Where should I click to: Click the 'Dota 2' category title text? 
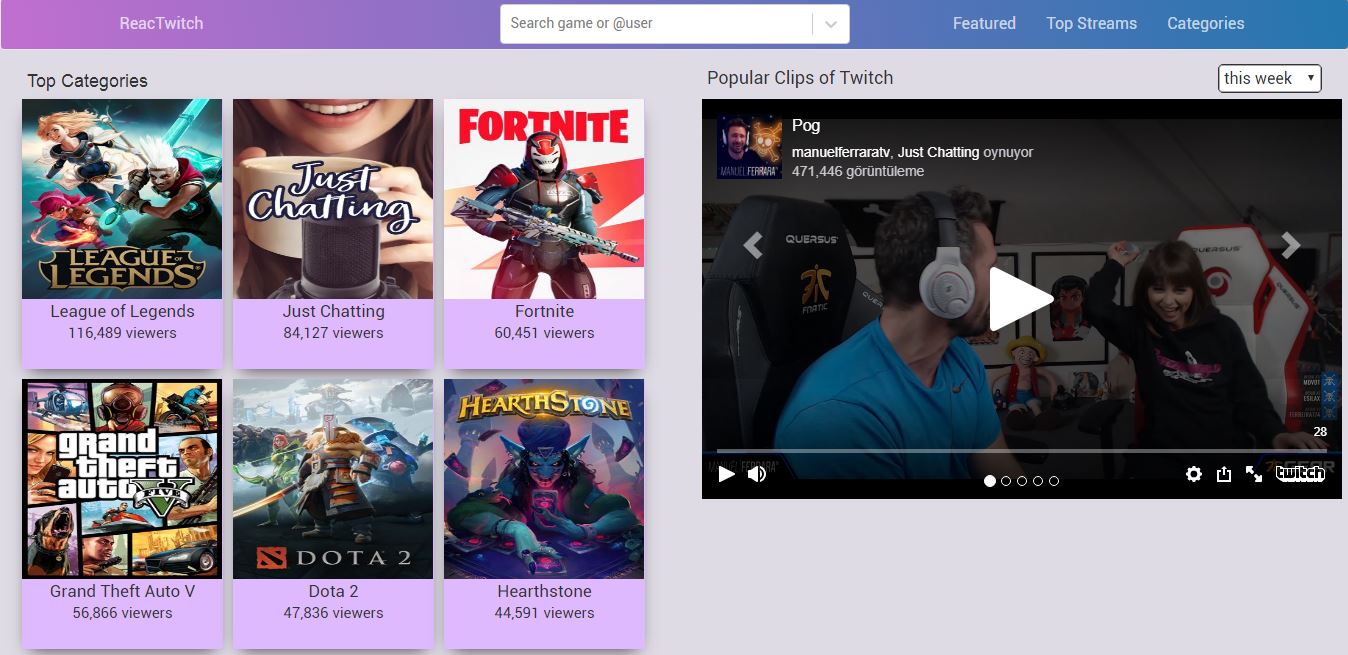(333, 591)
